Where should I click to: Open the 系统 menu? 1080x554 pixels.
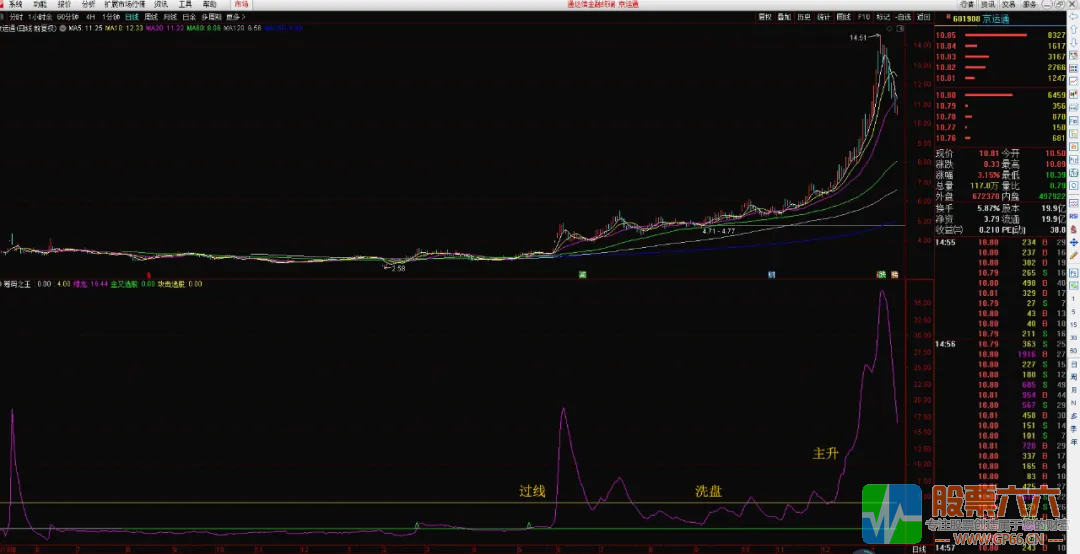(16, 4)
